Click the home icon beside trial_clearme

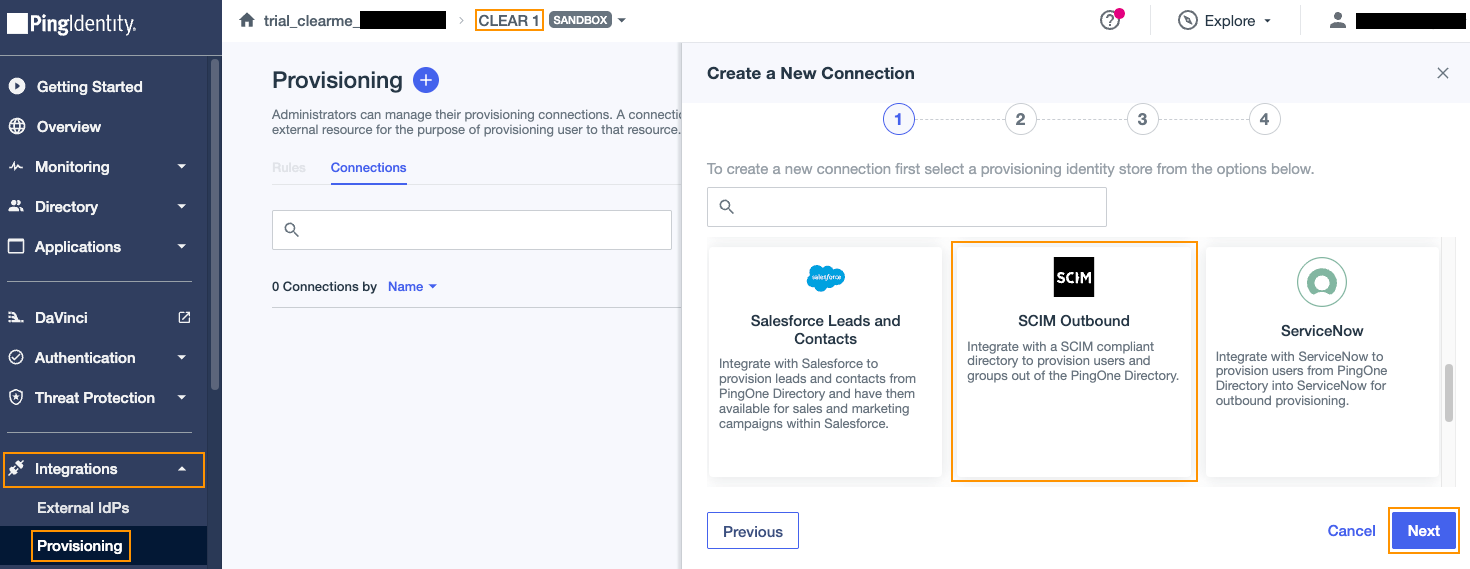[247, 20]
